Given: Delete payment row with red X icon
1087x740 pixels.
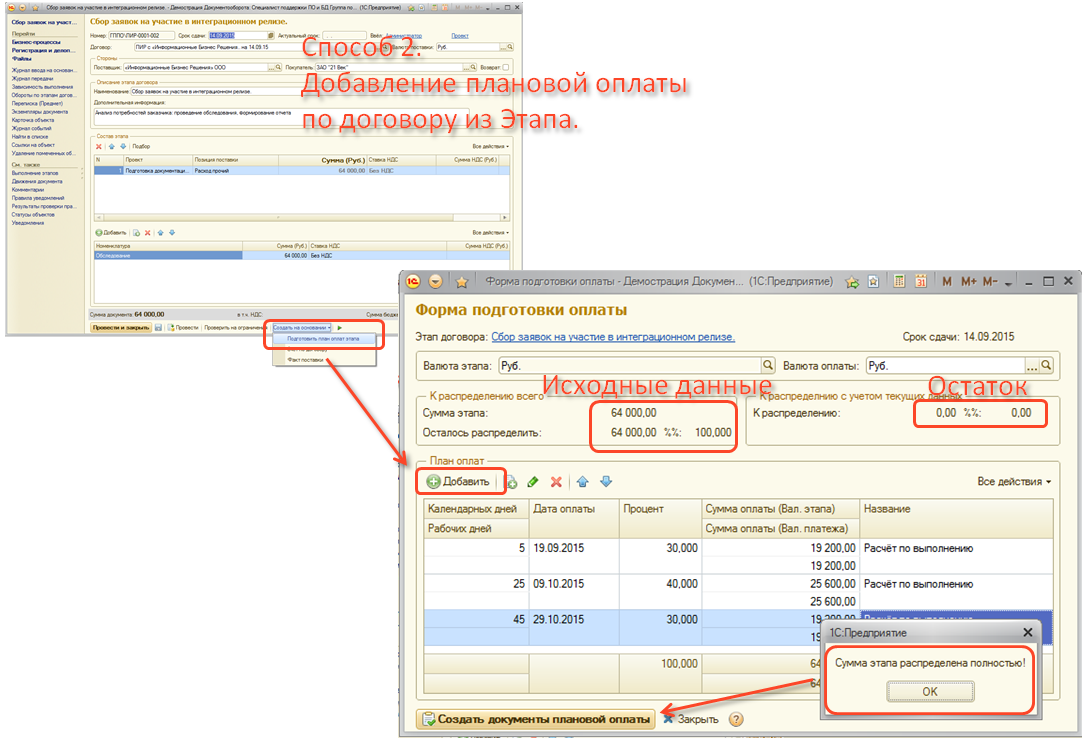Looking at the screenshot, I should point(556,482).
